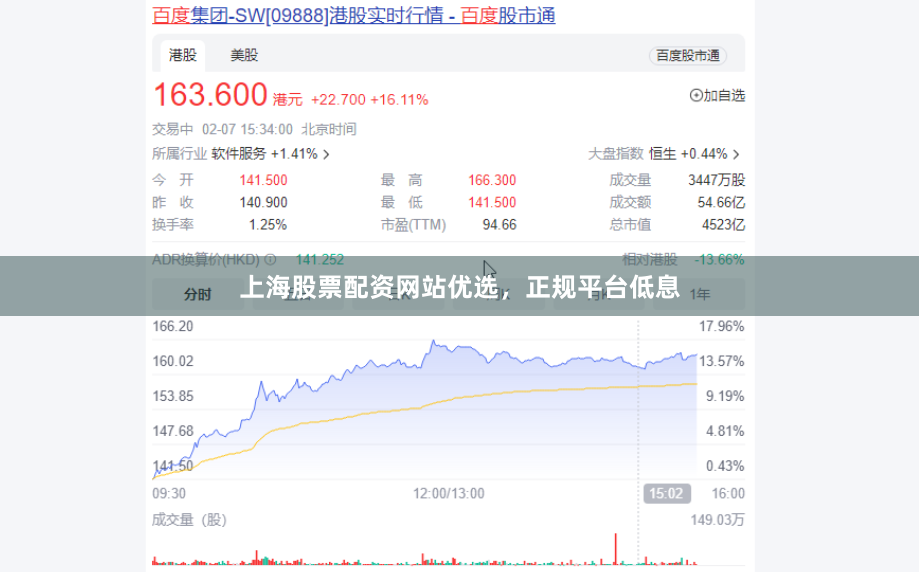Click the 成交额 value 54.66亿
This screenshot has height=572, width=919.
click(x=721, y=203)
